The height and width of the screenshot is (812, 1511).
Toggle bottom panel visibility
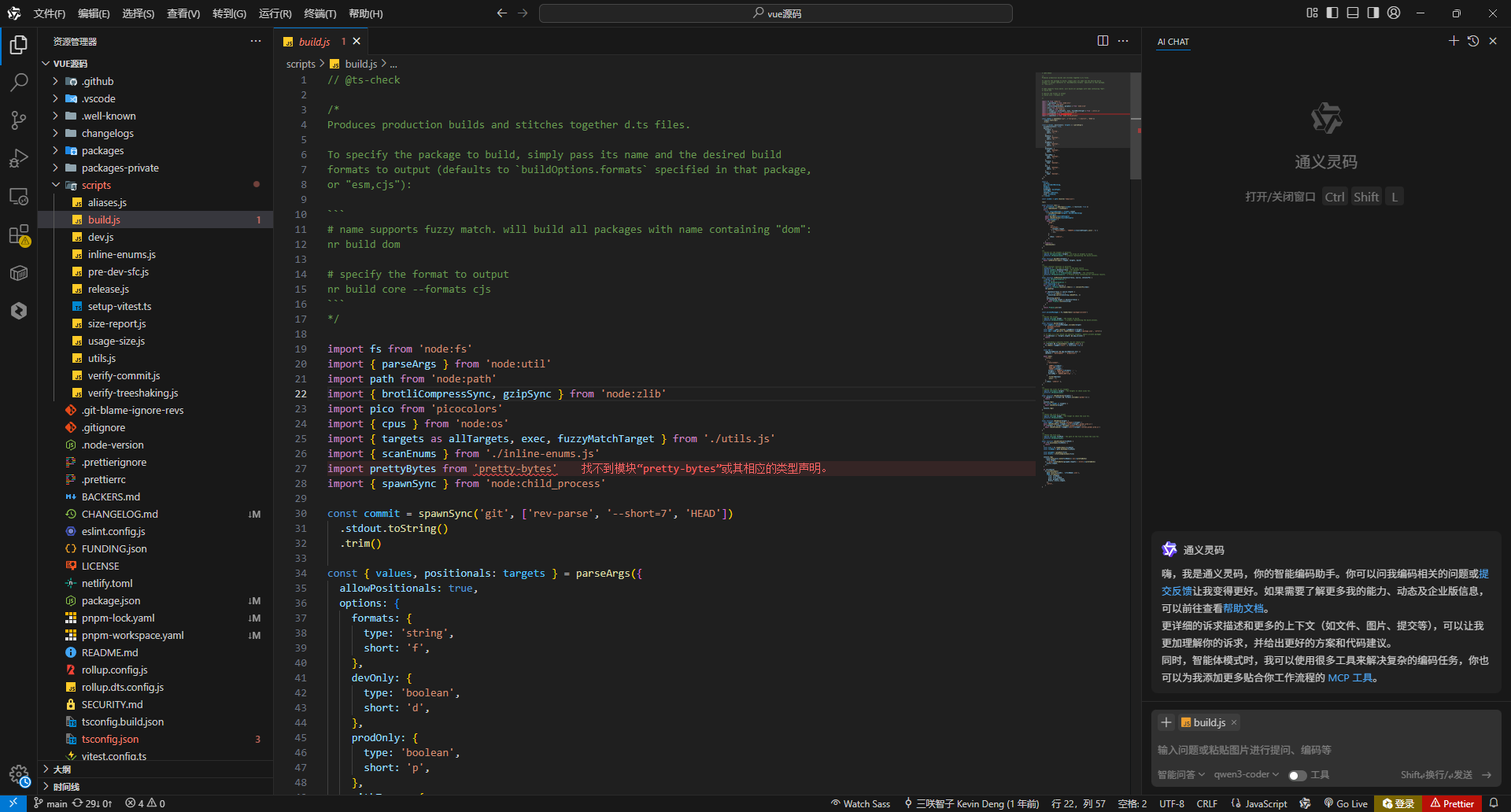(1353, 13)
